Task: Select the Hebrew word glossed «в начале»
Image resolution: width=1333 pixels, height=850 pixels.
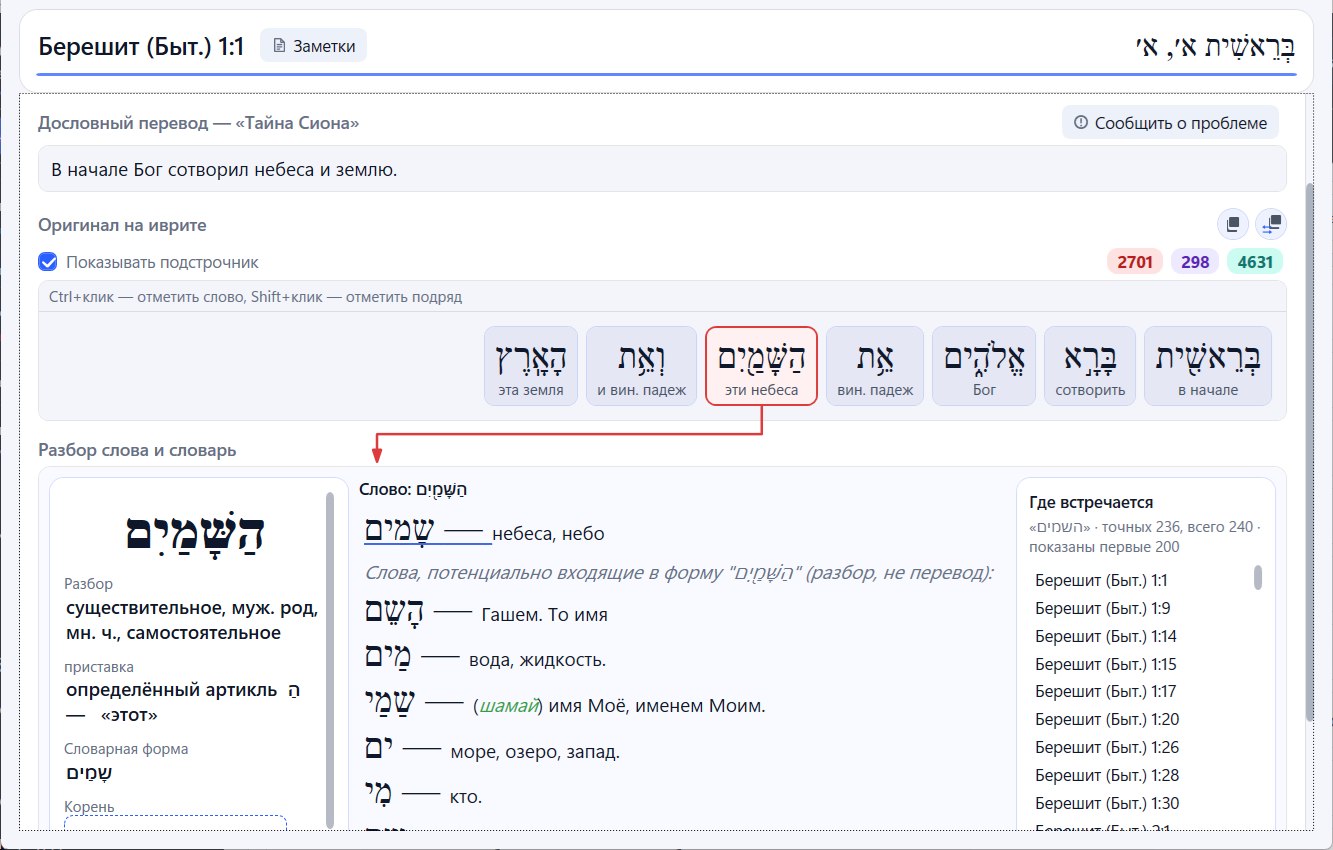Action: [x=1208, y=366]
